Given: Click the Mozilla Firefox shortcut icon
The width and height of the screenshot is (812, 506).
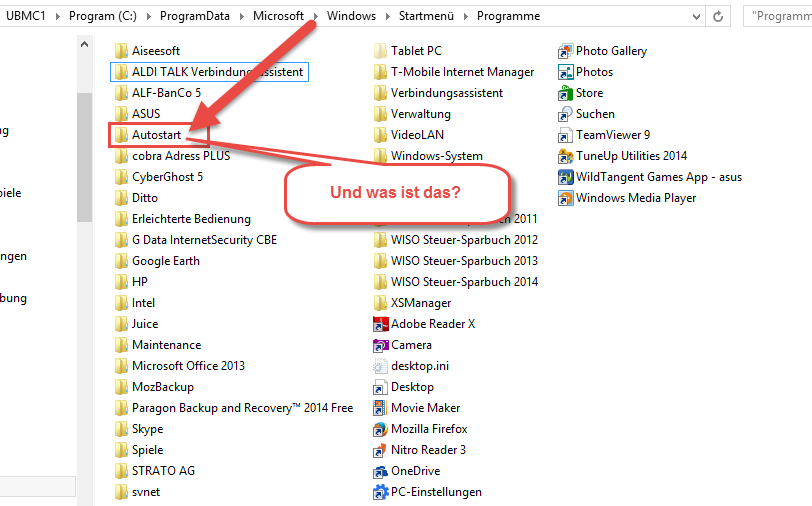Looking at the screenshot, I should point(381,429).
